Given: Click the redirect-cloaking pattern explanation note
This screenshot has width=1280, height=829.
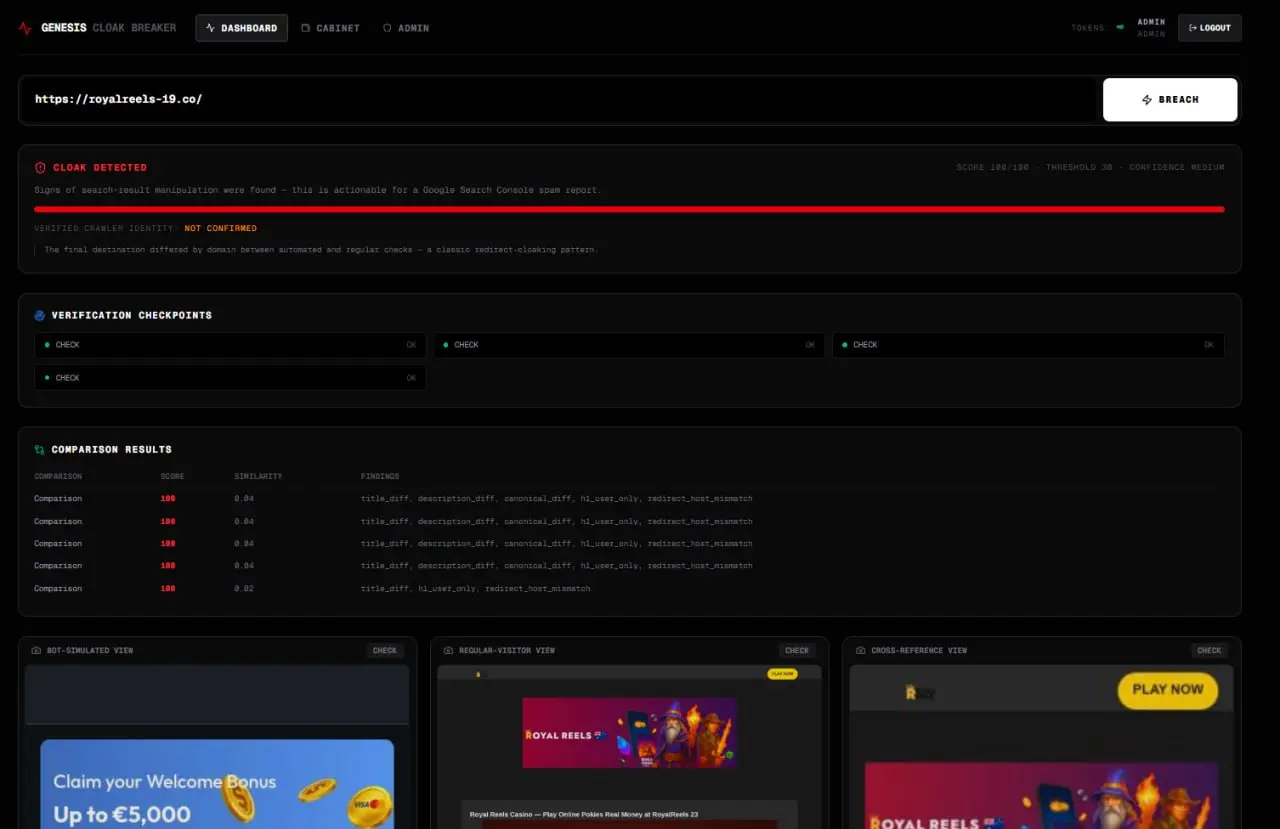Looking at the screenshot, I should (321, 250).
